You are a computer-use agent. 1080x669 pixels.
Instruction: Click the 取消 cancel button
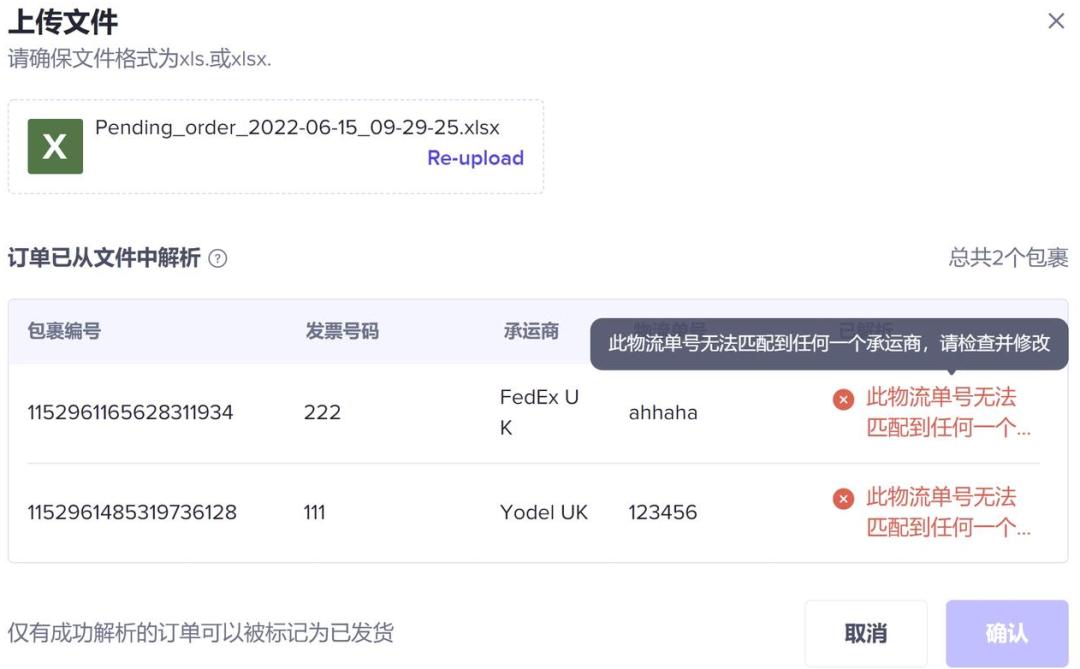(x=866, y=631)
